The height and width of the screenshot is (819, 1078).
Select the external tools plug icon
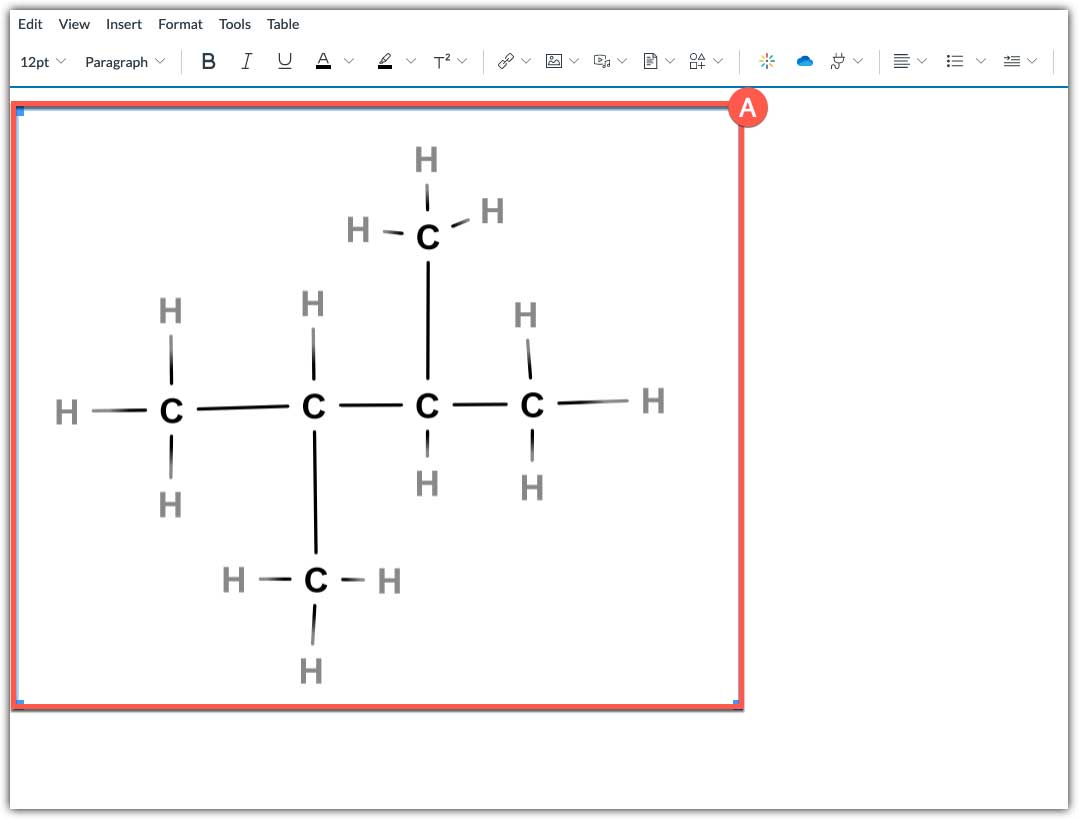pyautogui.click(x=840, y=61)
